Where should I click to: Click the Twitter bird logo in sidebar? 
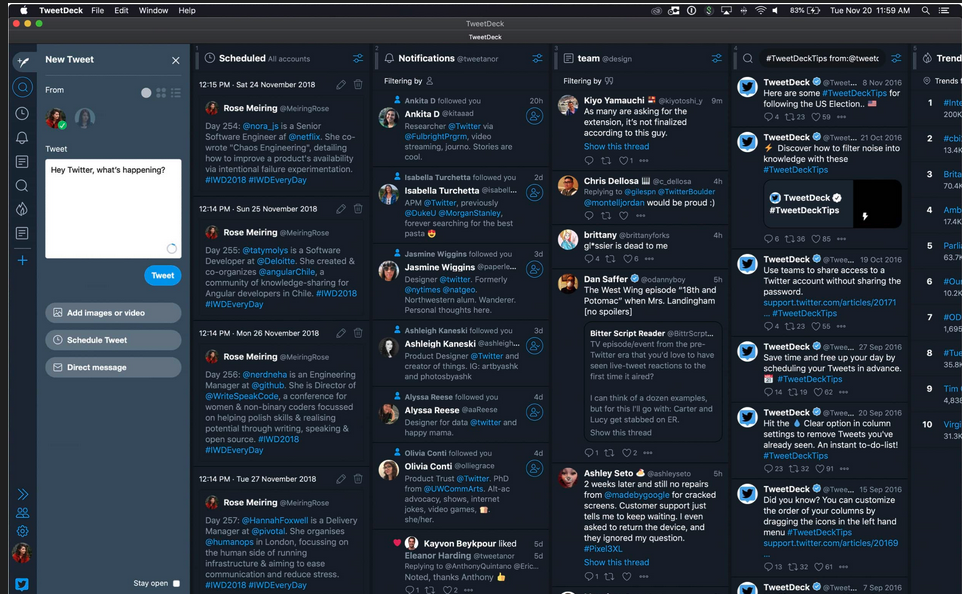click(22, 584)
